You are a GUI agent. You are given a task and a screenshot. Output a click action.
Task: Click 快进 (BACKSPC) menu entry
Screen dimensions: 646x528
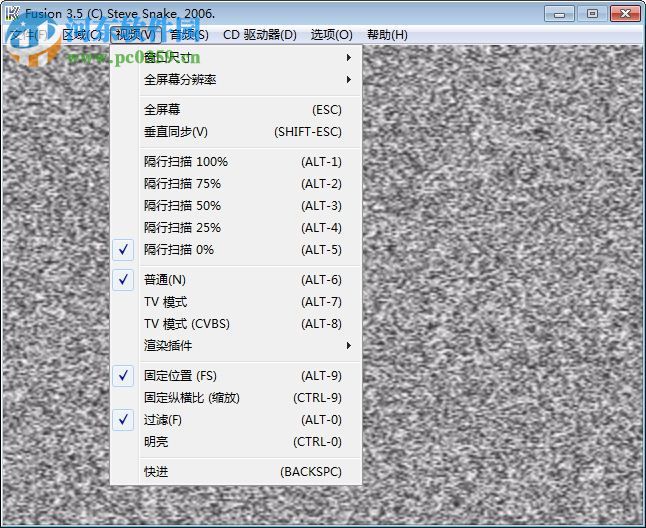(x=236, y=472)
